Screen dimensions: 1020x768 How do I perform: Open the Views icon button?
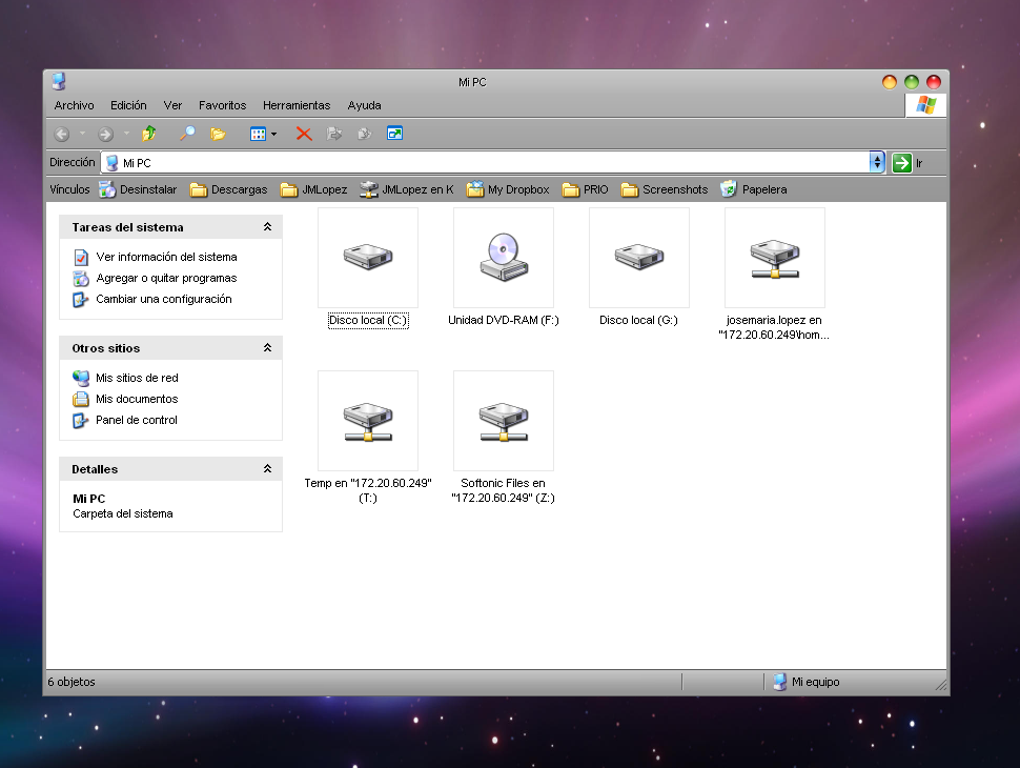pos(258,134)
